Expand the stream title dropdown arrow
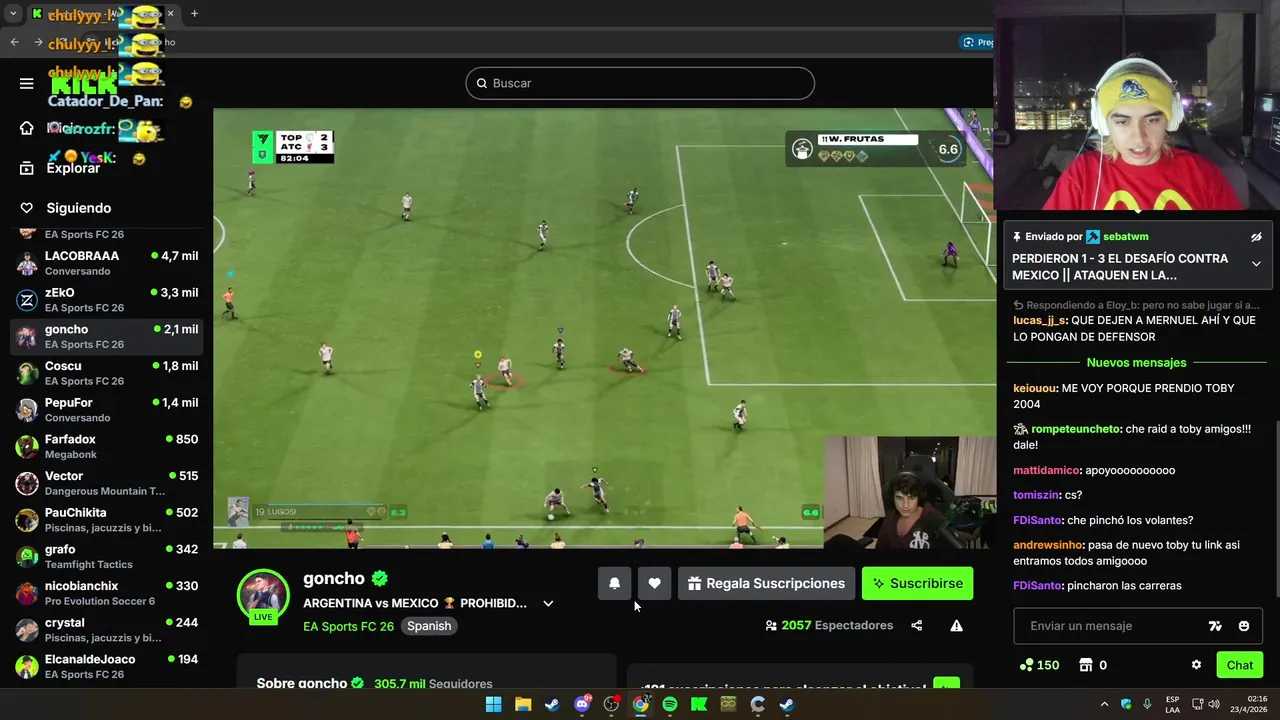 tap(548, 603)
